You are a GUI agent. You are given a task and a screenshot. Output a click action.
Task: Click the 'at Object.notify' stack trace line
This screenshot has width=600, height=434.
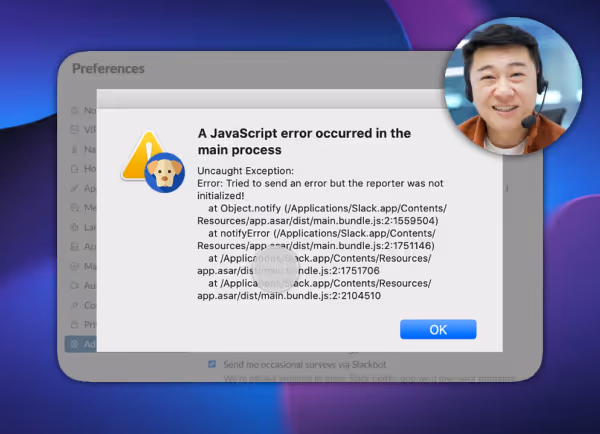327,208
